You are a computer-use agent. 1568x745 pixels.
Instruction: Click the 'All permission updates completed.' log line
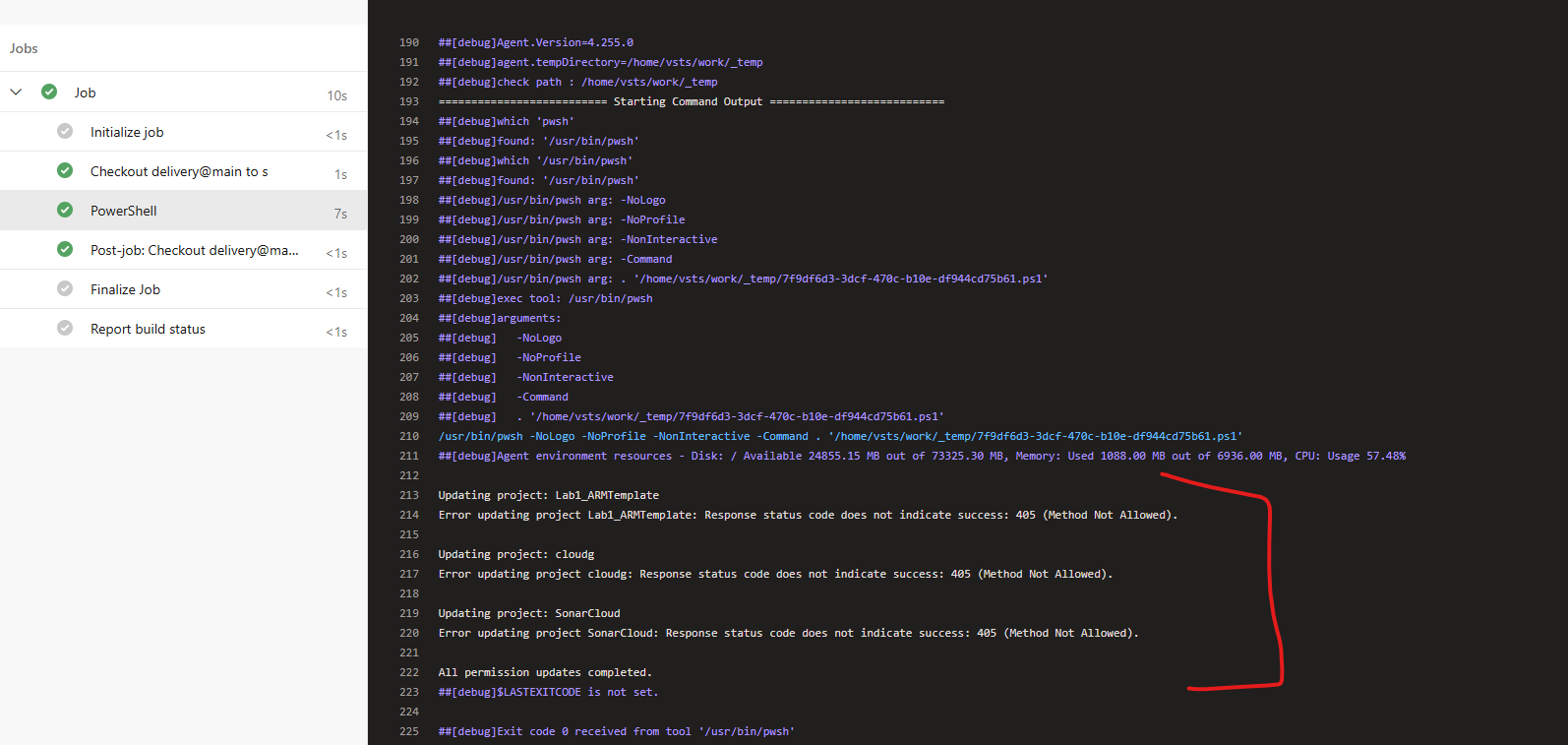click(x=545, y=672)
